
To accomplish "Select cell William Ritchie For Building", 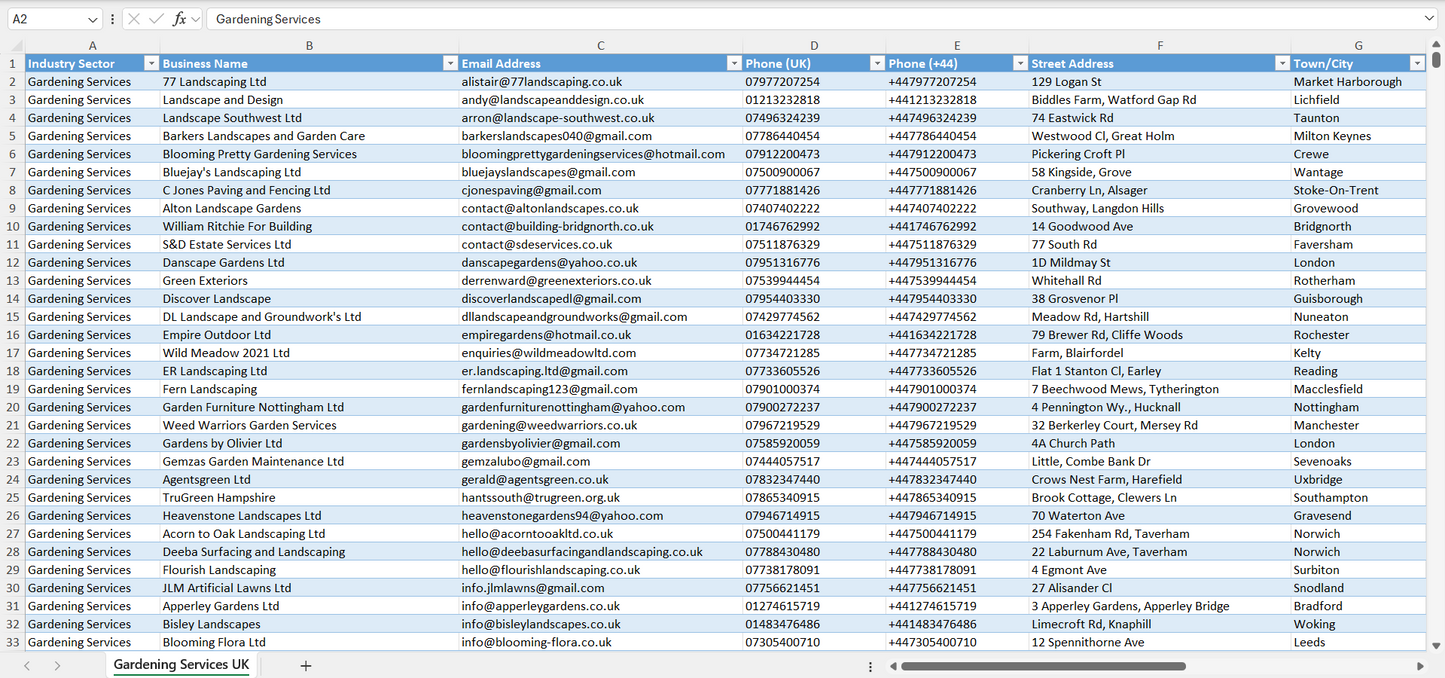I will click(x=309, y=226).
